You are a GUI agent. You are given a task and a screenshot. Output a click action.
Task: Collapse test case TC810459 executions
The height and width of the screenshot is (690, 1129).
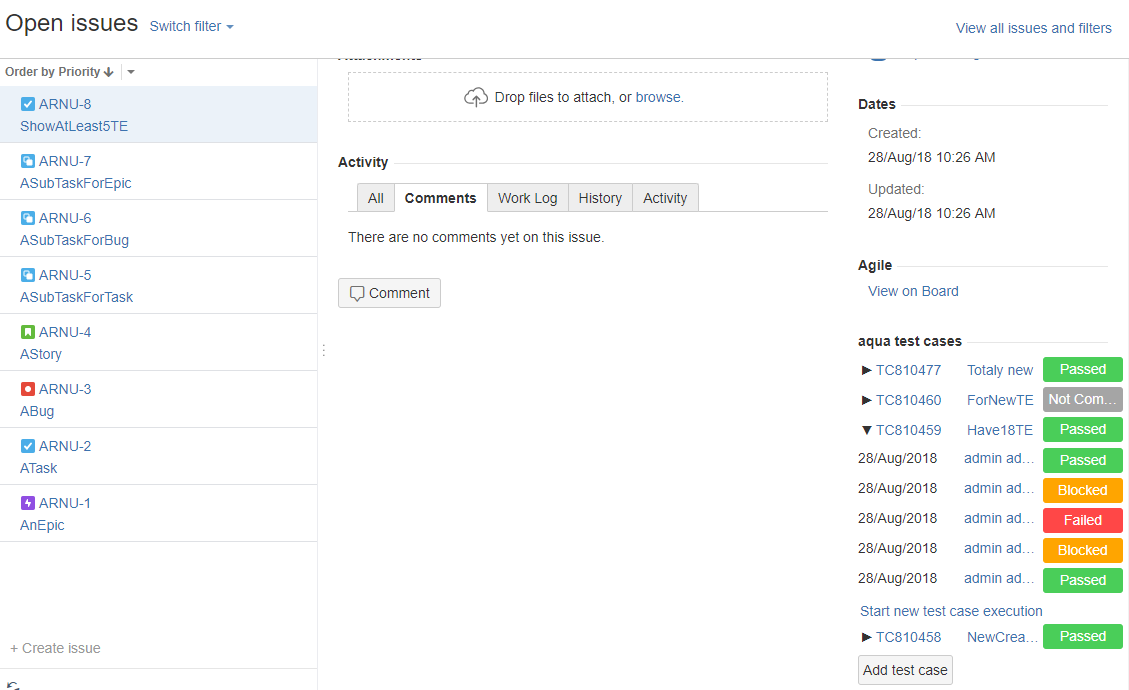(x=866, y=430)
